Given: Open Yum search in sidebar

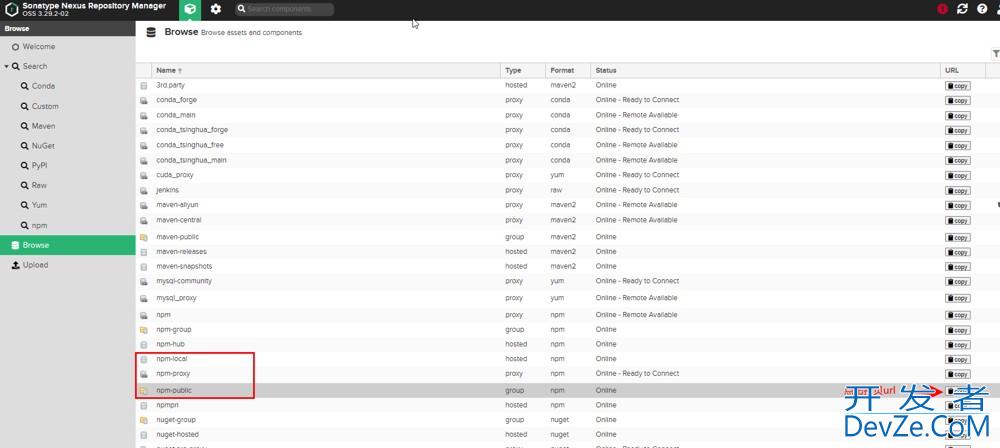Looking at the screenshot, I should point(39,205).
